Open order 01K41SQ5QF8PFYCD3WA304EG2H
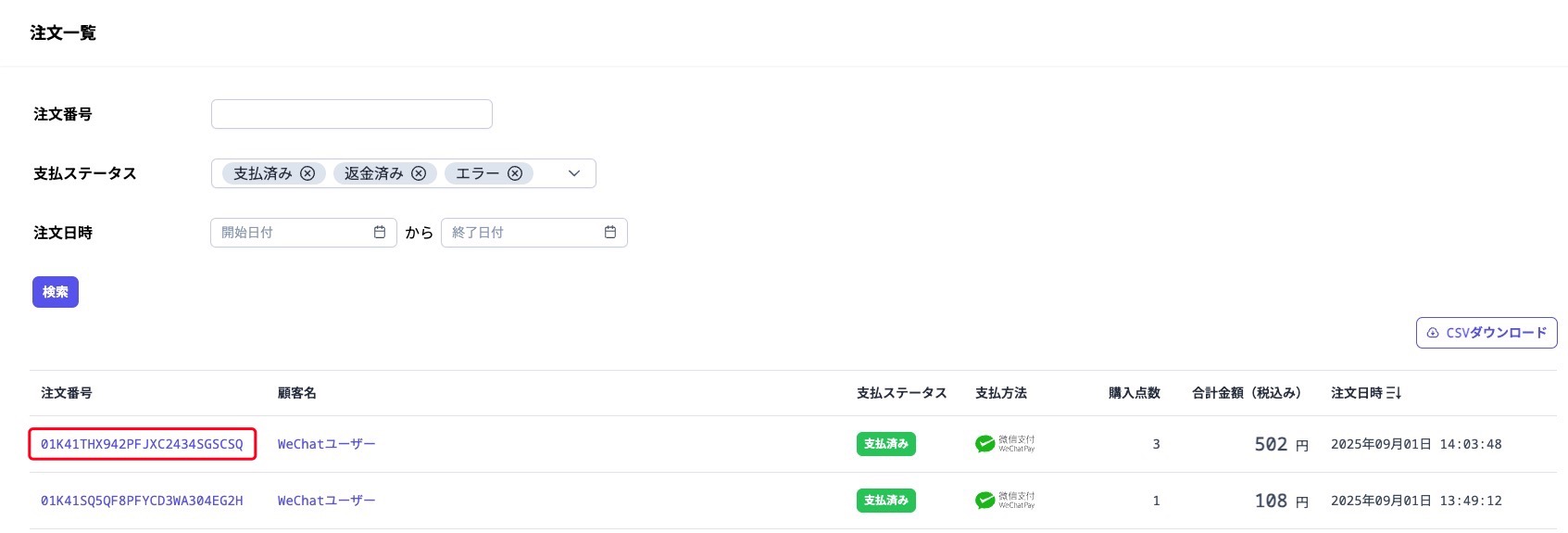The image size is (1568, 533). 142,501
